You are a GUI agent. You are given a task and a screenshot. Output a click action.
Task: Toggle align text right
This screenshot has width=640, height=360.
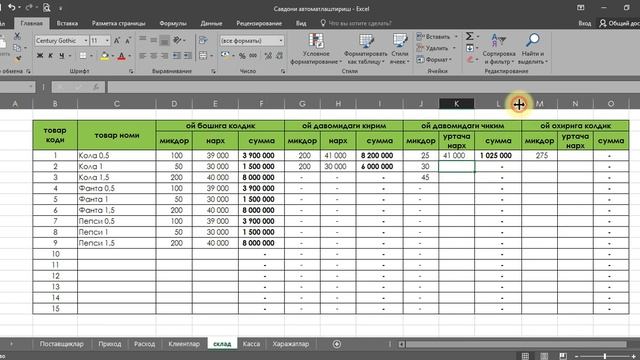coord(164,56)
